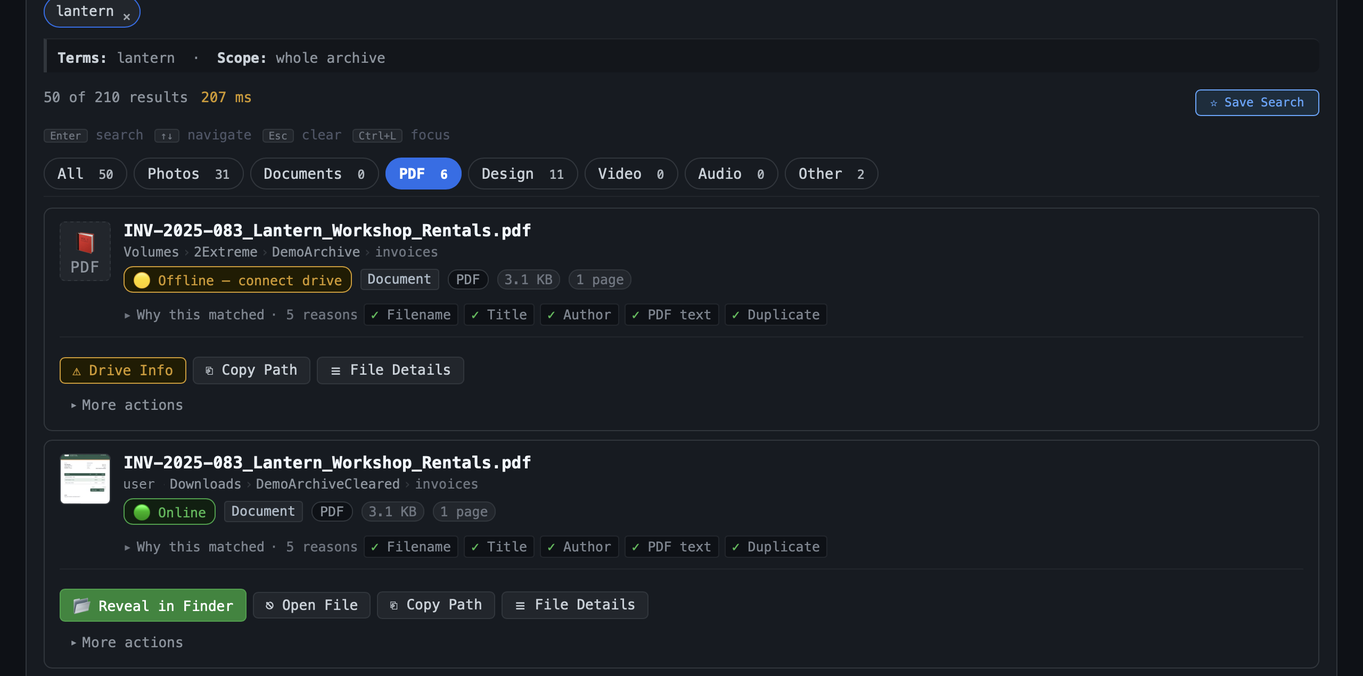Open the invoice thumbnail of online result
This screenshot has height=676, width=1363.
85,479
